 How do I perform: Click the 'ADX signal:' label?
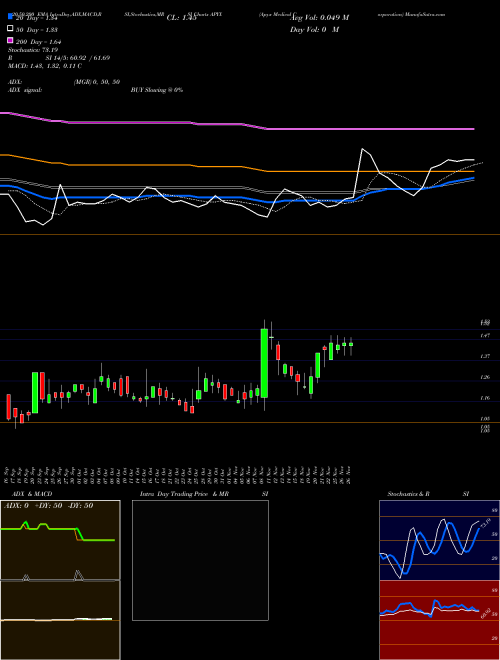pos(25,90)
